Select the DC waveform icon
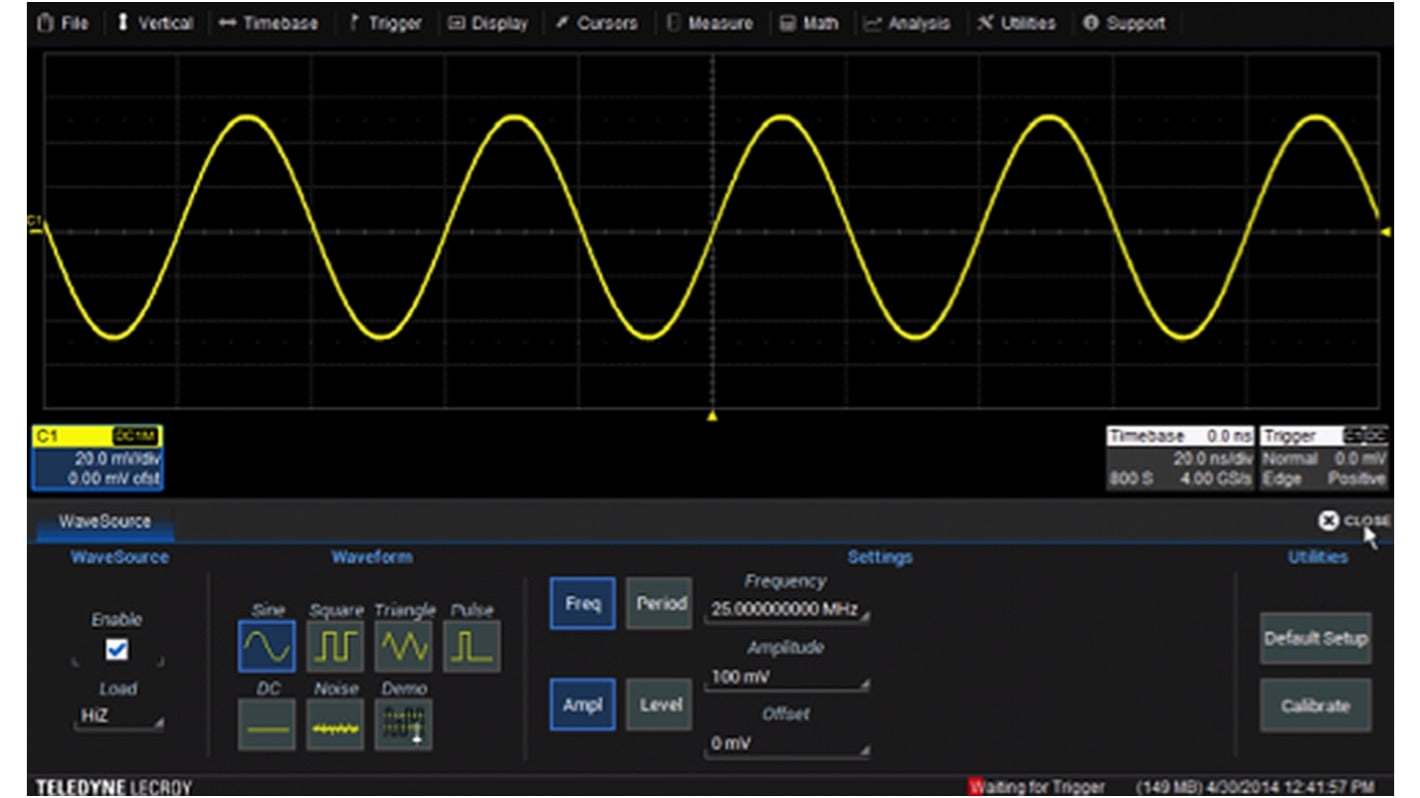 pos(267,724)
